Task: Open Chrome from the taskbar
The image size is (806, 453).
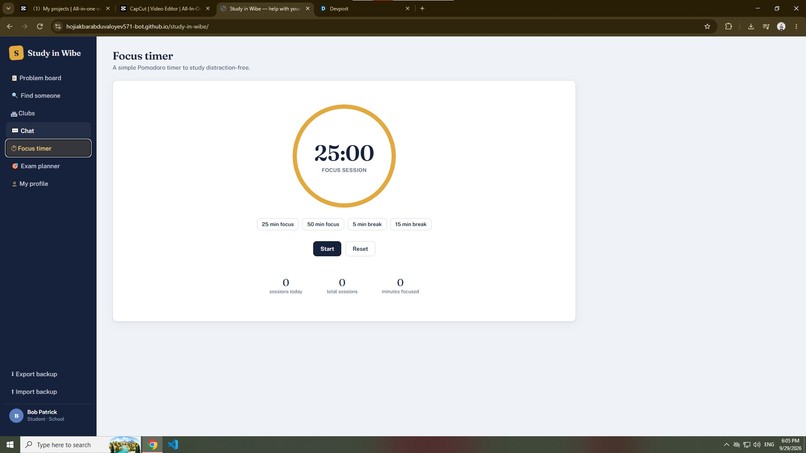Action: [153, 444]
